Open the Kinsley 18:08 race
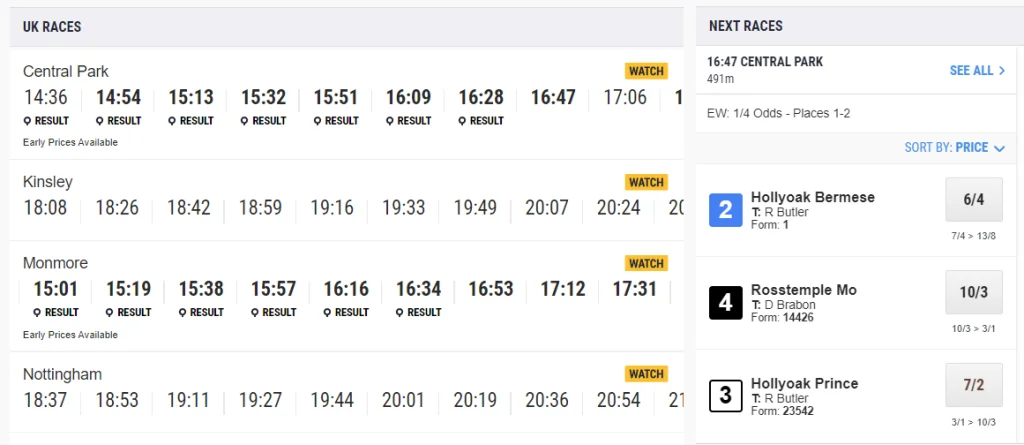Screen dimensions: 1024x445 pos(45,208)
